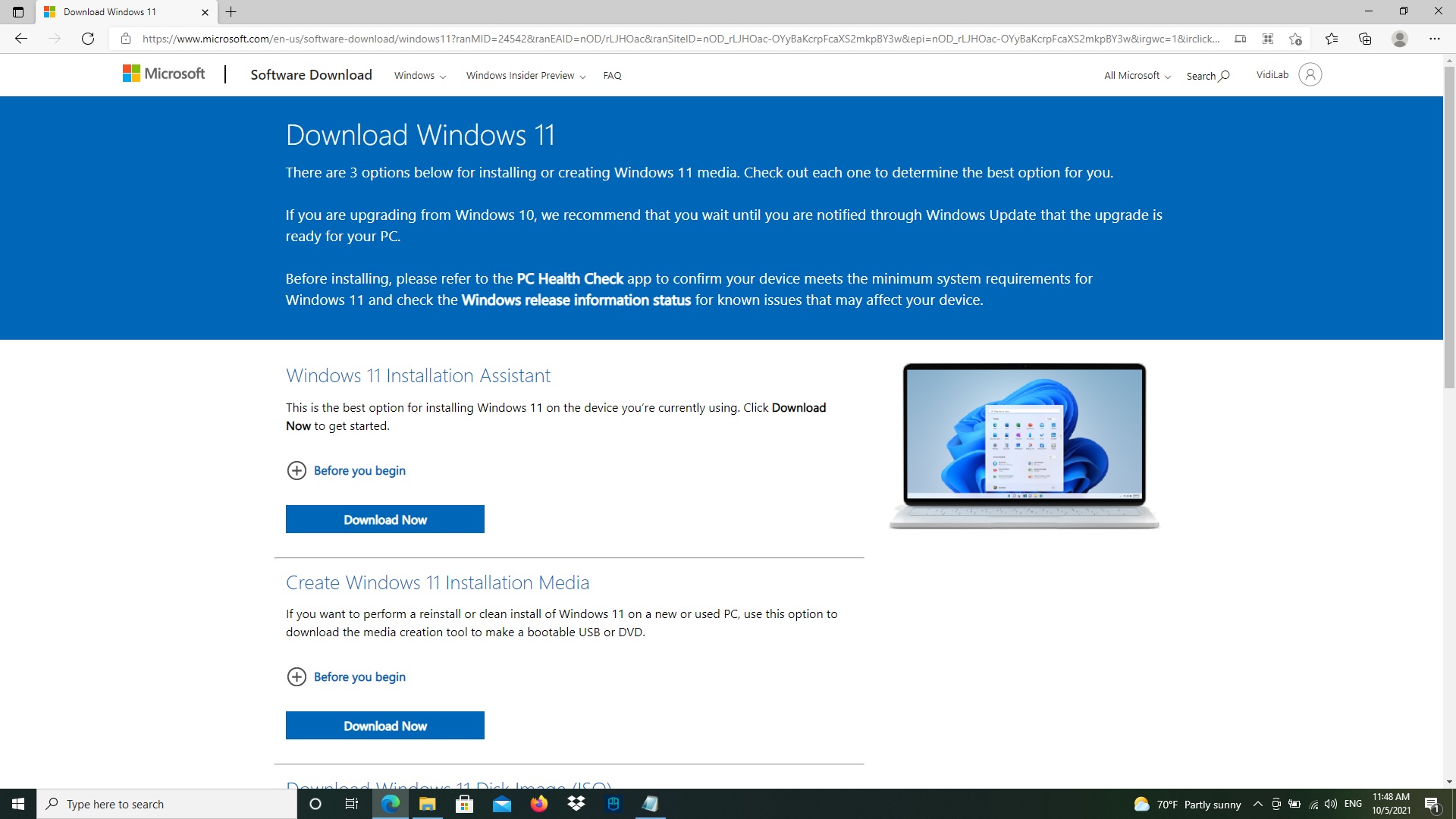Close the Download Windows 11 tab
Viewport: 1456px width, 819px height.
point(205,12)
